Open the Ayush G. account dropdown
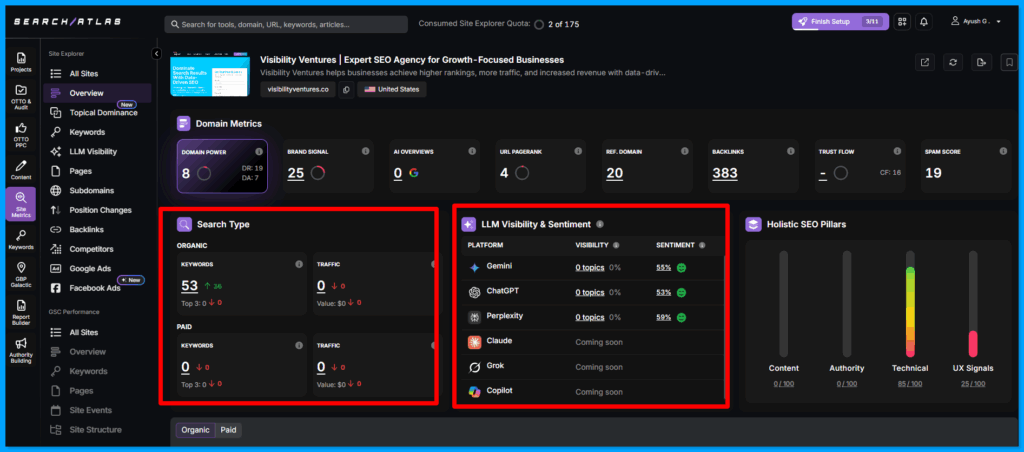This screenshot has width=1024, height=452. [x=976, y=22]
